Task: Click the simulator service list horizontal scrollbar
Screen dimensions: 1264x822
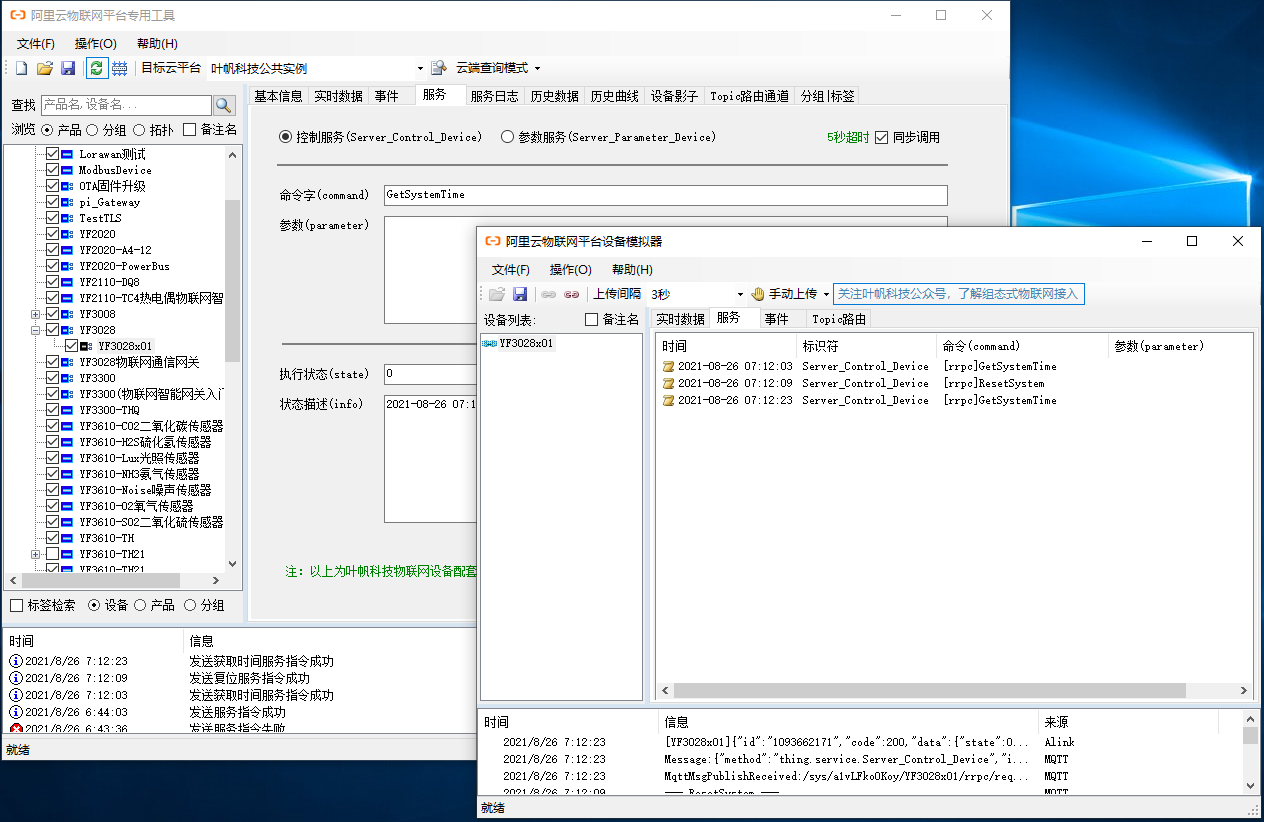Action: [930, 691]
